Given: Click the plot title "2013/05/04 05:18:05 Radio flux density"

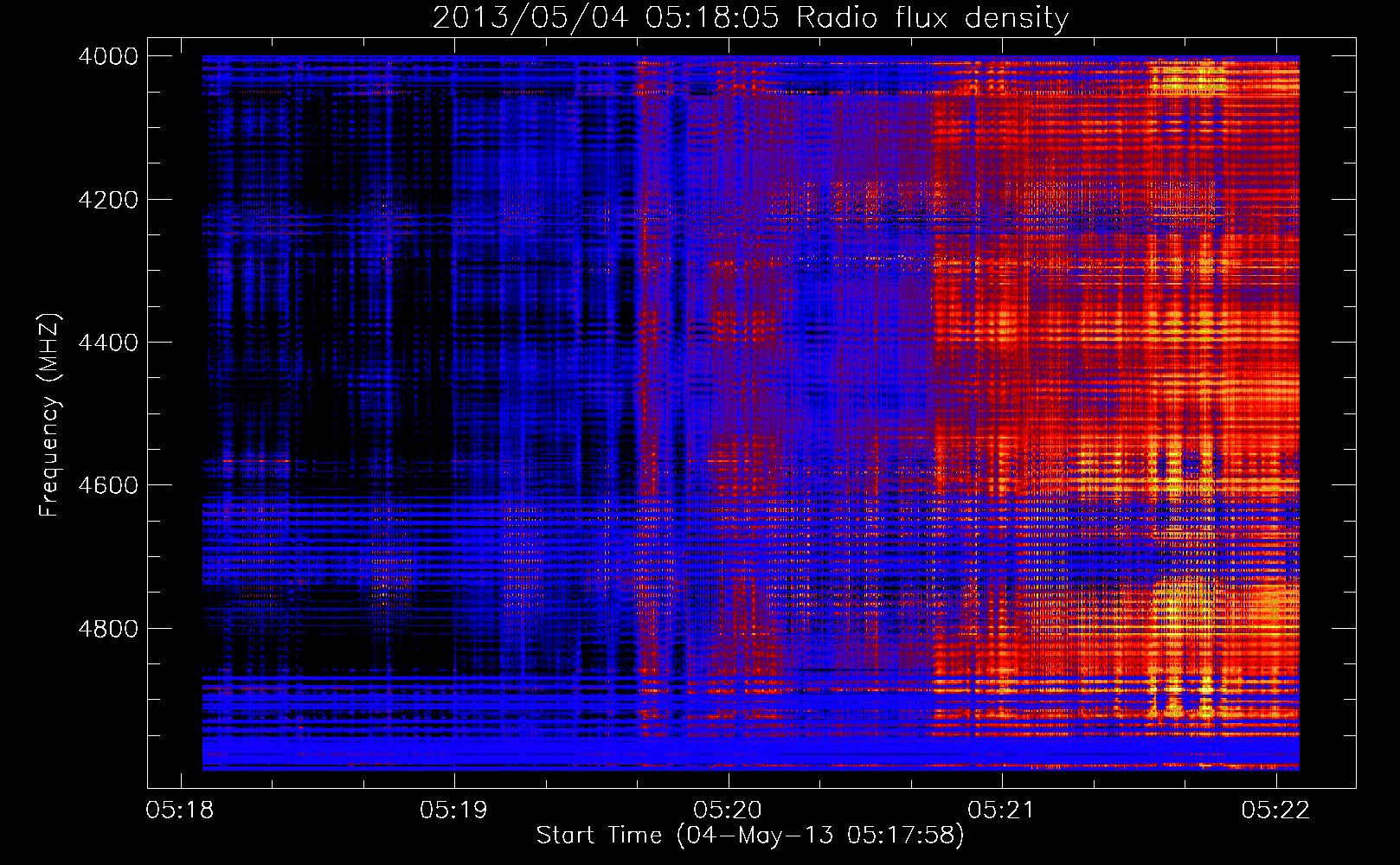Looking at the screenshot, I should click(750, 18).
